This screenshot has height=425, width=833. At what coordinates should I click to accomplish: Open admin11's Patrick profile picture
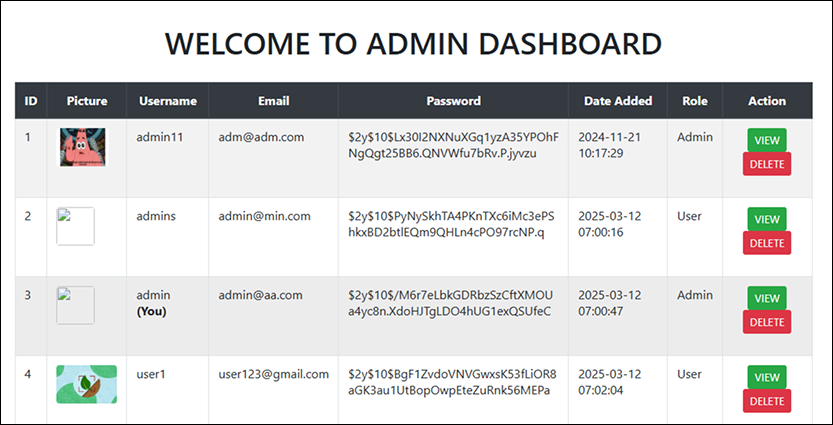coord(82,147)
